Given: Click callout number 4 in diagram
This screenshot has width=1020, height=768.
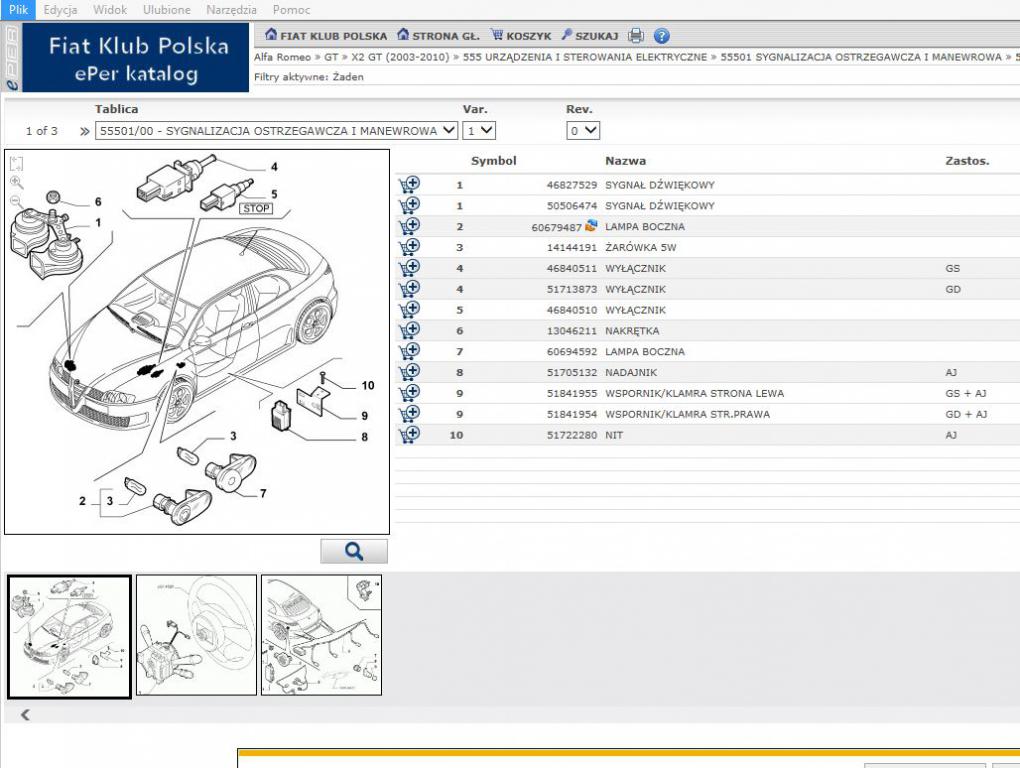Looking at the screenshot, I should point(274,167).
